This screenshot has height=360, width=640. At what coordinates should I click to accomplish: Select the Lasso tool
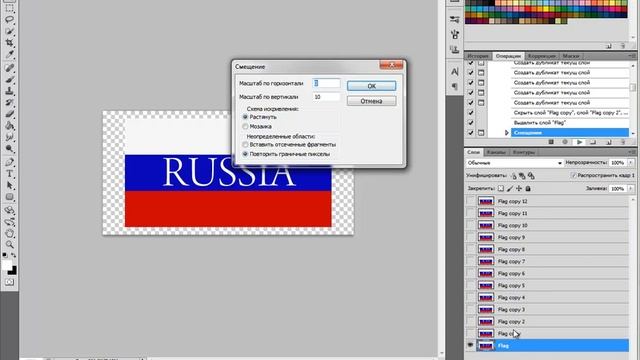pos(9,20)
